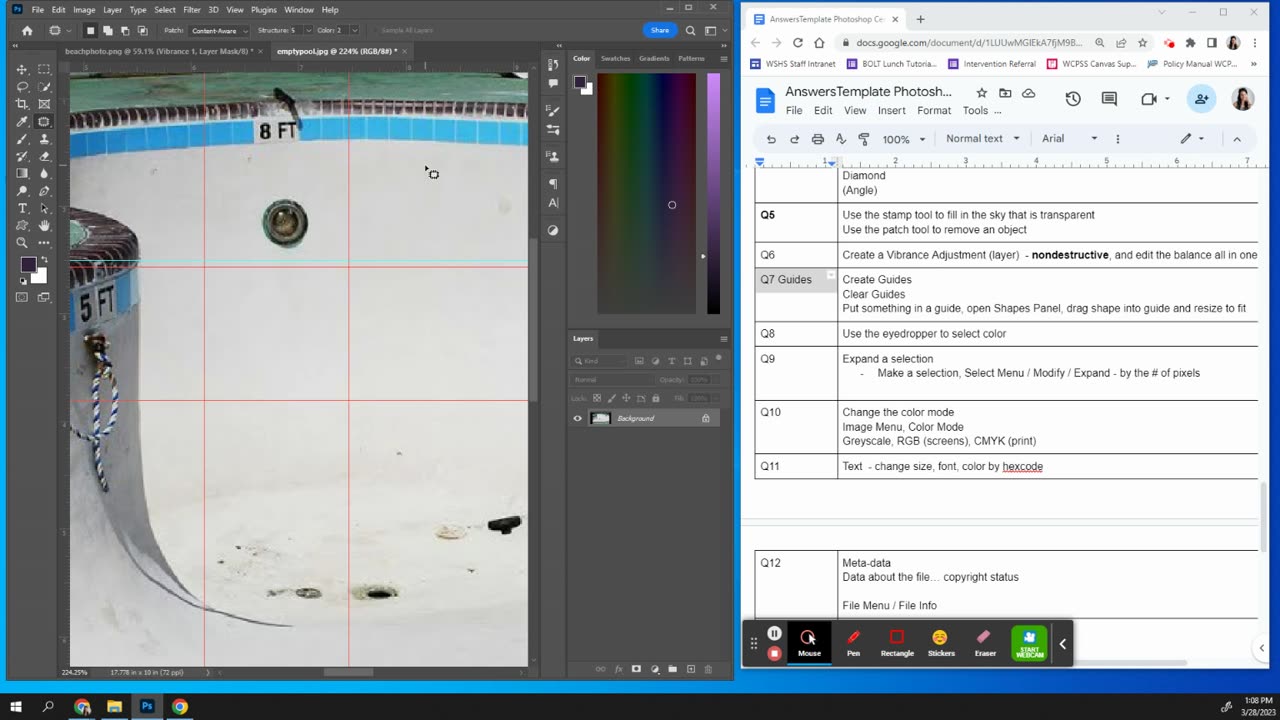The height and width of the screenshot is (720, 1280).
Task: Click the add layer mask icon
Action: coord(636,669)
